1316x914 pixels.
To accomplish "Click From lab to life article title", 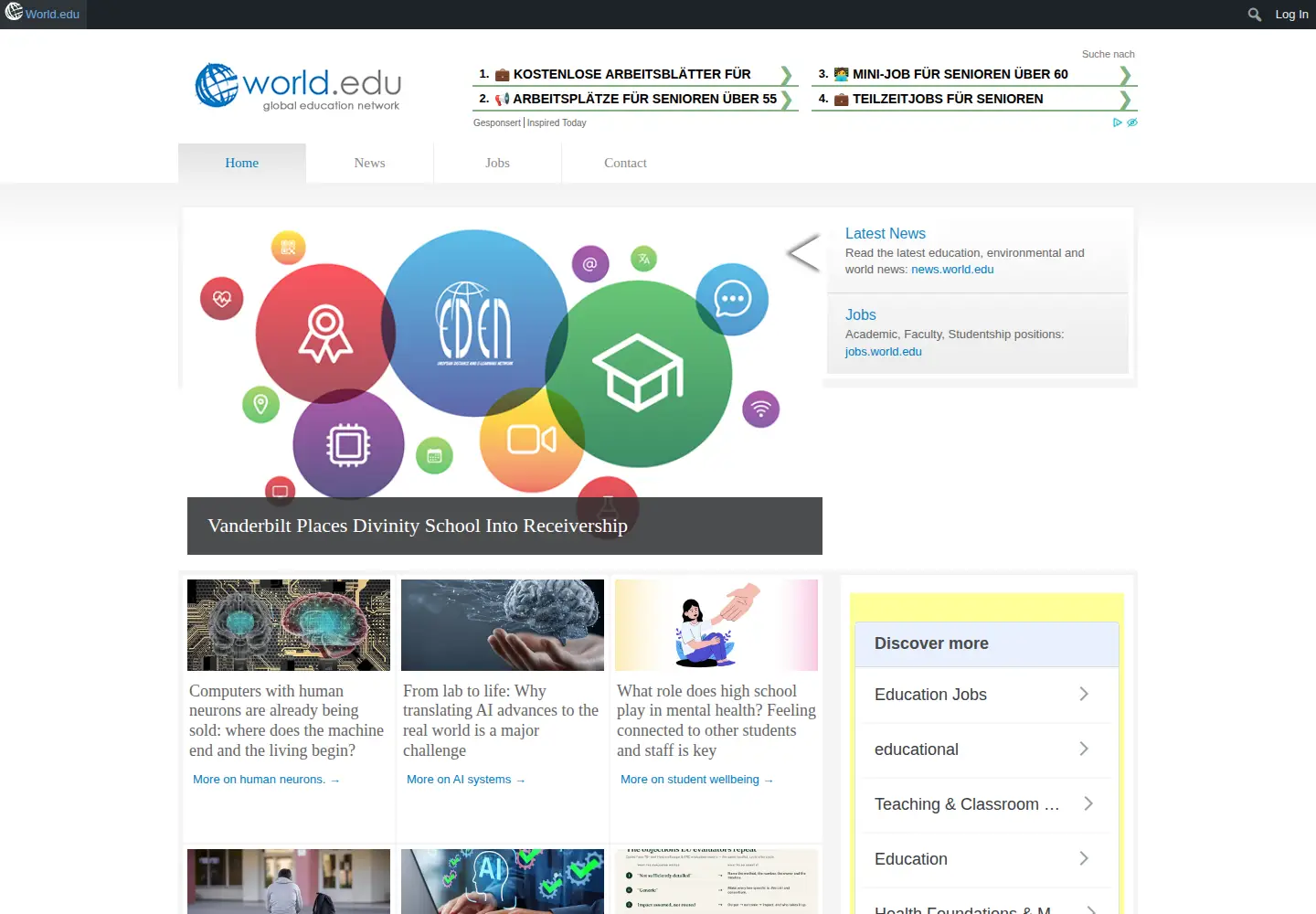I will point(501,720).
